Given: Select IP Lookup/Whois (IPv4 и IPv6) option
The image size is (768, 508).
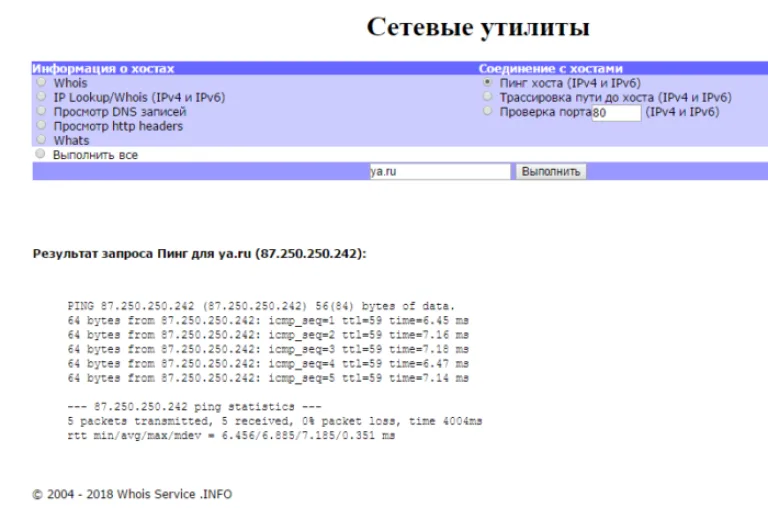Looking at the screenshot, I should tap(42, 96).
